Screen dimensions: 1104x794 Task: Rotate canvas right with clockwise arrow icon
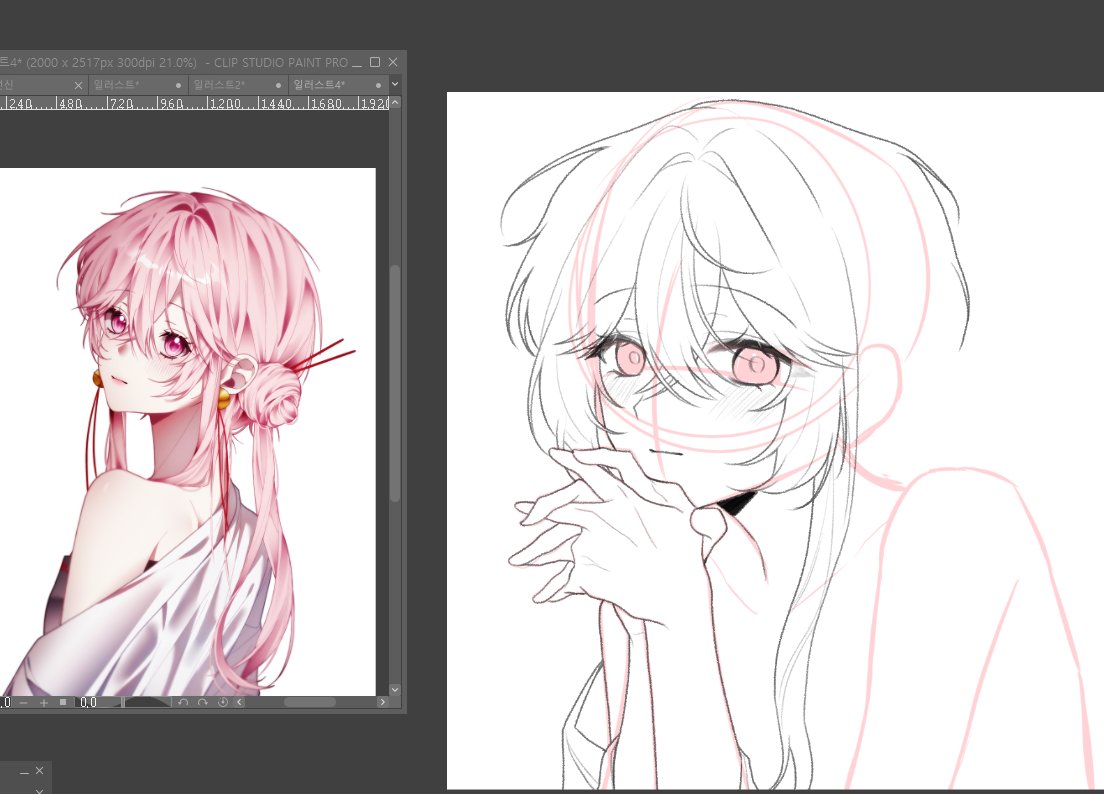tap(203, 702)
